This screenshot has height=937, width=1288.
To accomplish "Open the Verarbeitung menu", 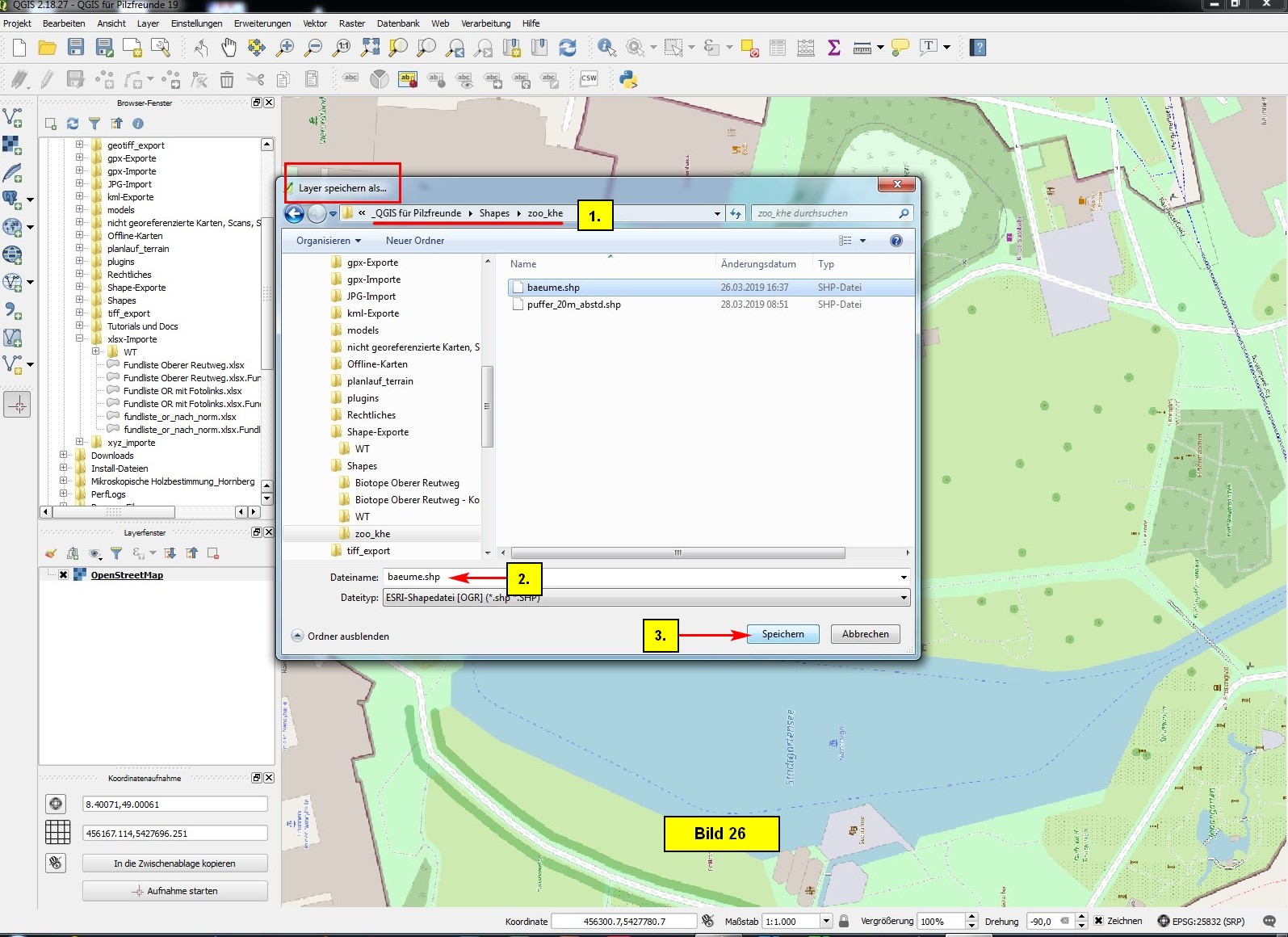I will (x=485, y=23).
